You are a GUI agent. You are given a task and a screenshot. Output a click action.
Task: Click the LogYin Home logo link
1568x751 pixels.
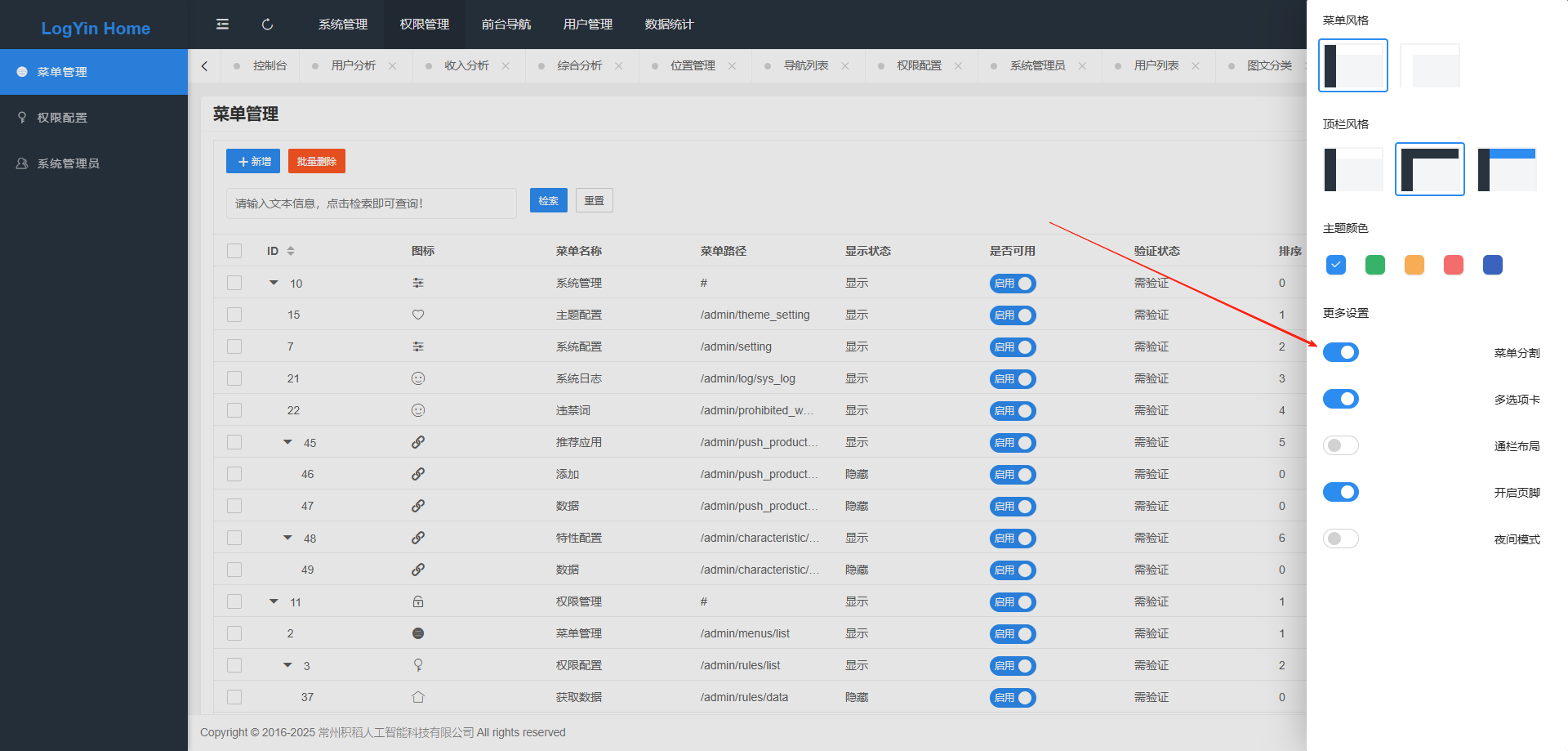[x=96, y=29]
